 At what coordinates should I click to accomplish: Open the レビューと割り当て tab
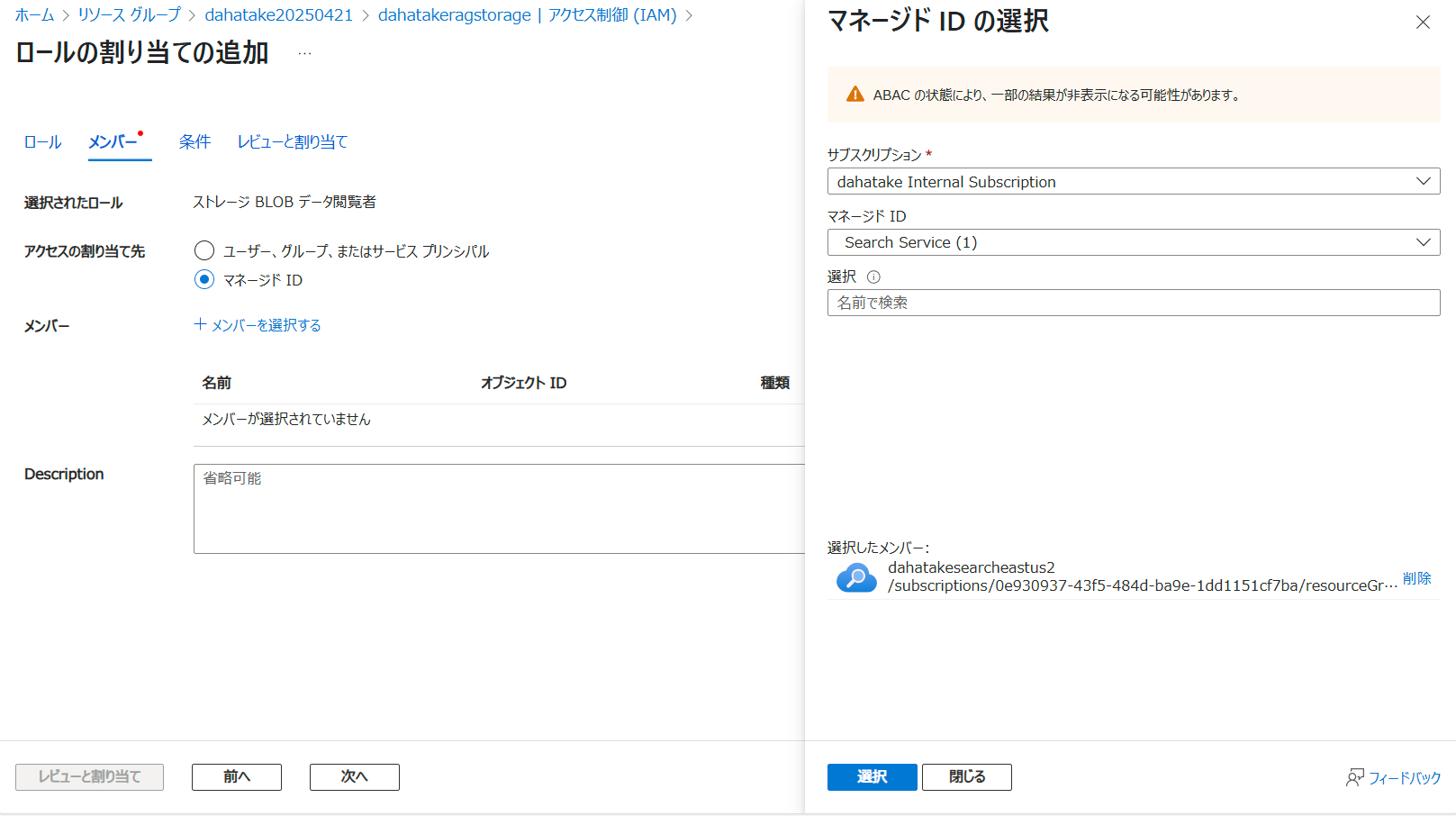click(292, 142)
